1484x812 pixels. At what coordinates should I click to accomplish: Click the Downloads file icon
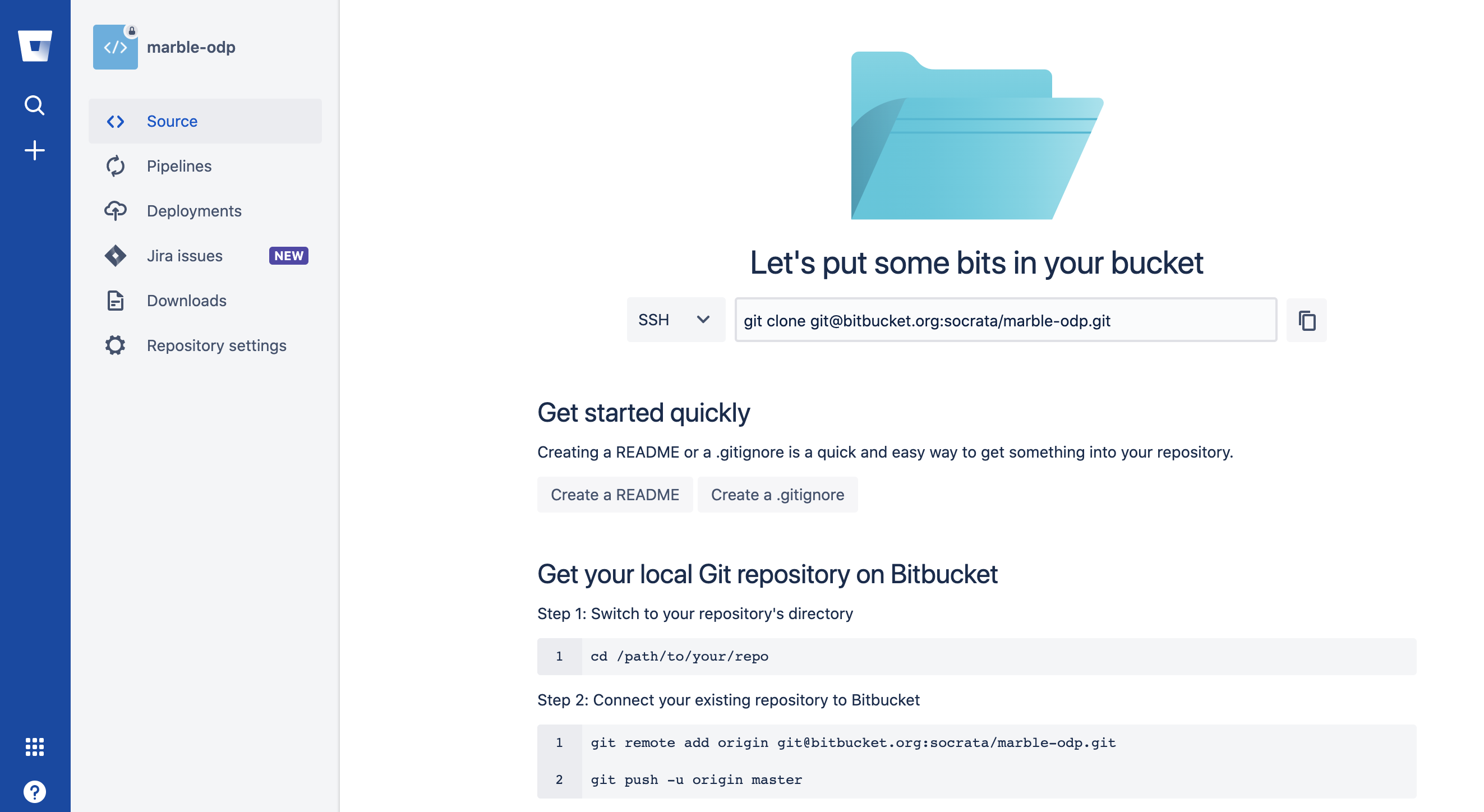[115, 301]
